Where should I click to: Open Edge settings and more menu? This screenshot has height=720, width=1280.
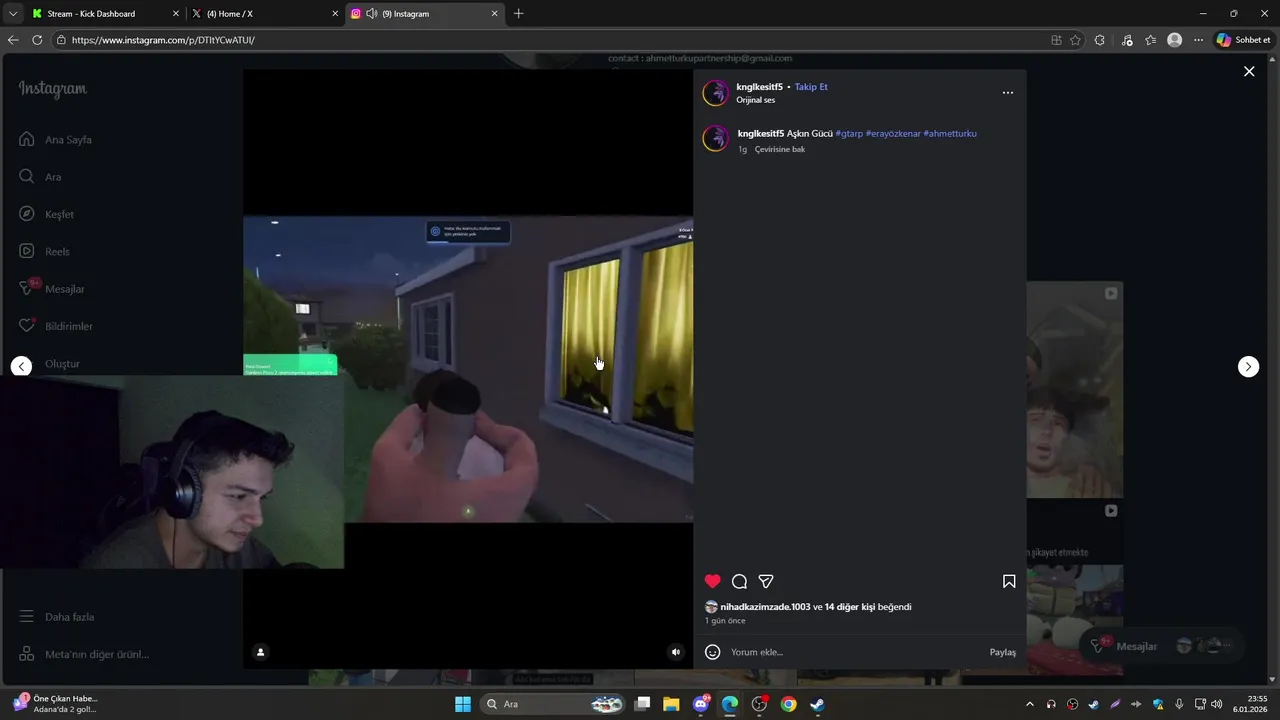[x=1198, y=40]
